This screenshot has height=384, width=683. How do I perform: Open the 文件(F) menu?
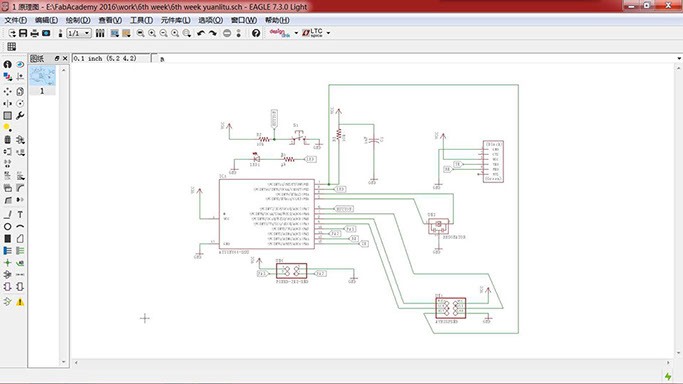pos(16,20)
